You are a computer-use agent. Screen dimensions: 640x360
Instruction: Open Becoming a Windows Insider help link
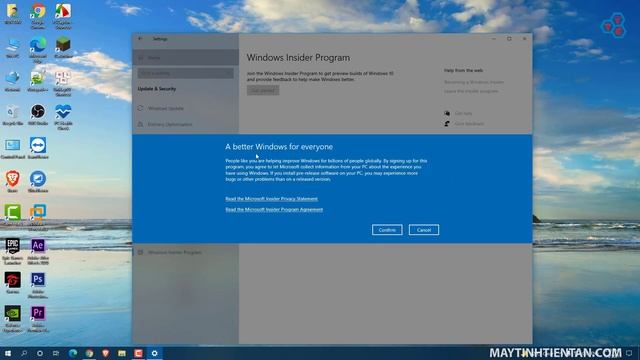pyautogui.click(x=473, y=82)
